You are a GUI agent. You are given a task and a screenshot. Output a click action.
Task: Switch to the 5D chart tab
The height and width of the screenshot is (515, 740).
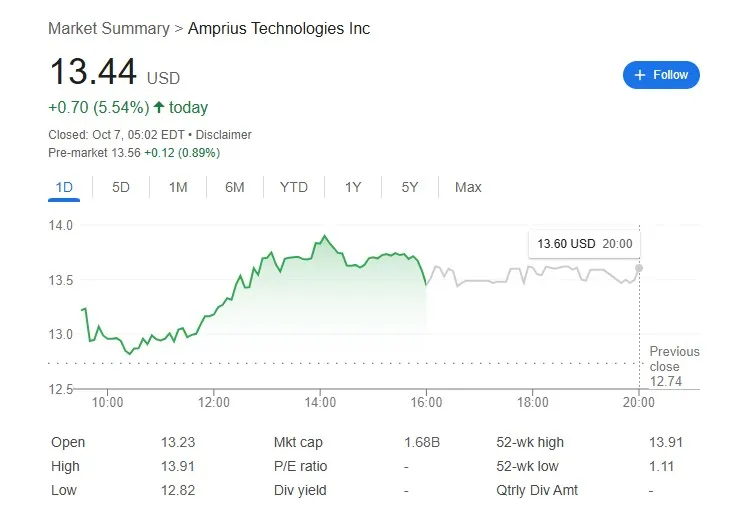[x=120, y=187]
